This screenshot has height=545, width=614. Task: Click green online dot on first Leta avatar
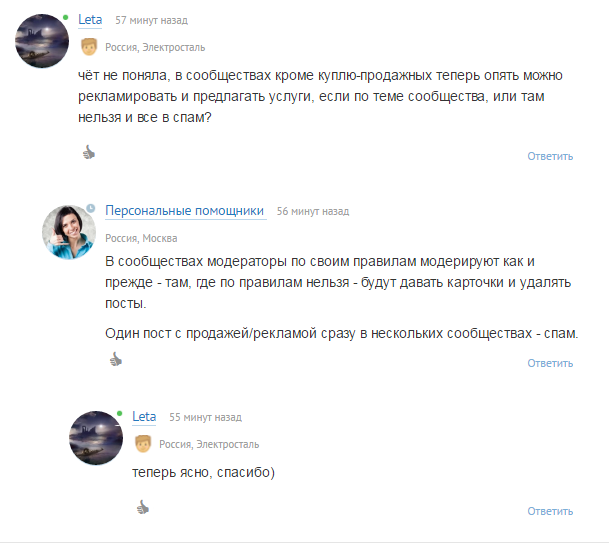click(65, 17)
